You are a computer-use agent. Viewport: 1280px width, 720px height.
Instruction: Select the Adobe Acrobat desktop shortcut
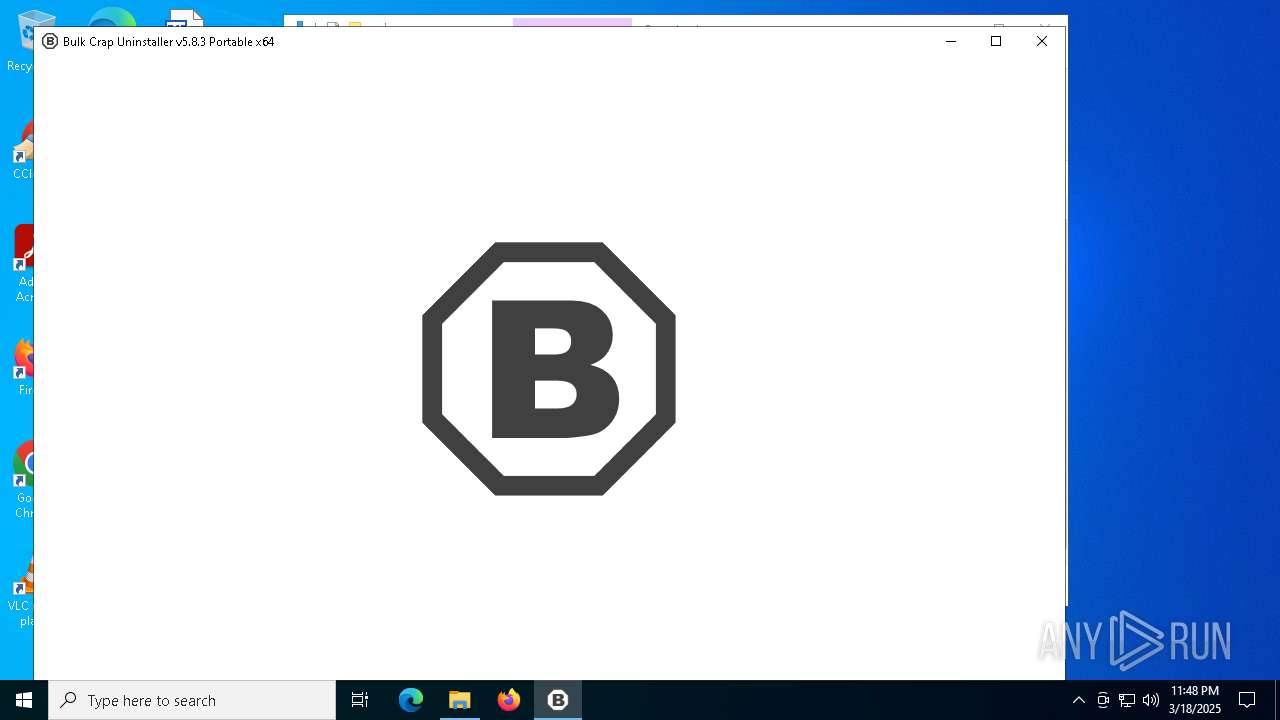[x=25, y=263]
